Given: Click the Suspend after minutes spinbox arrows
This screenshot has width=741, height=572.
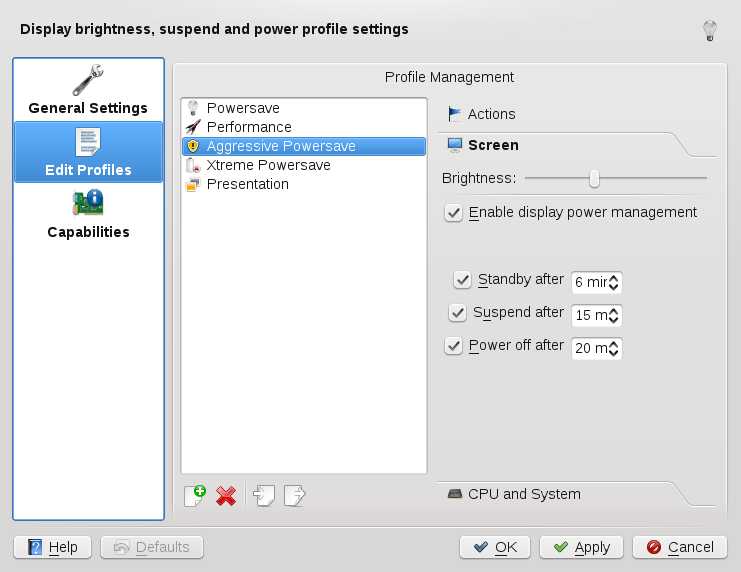Looking at the screenshot, I should [614, 315].
